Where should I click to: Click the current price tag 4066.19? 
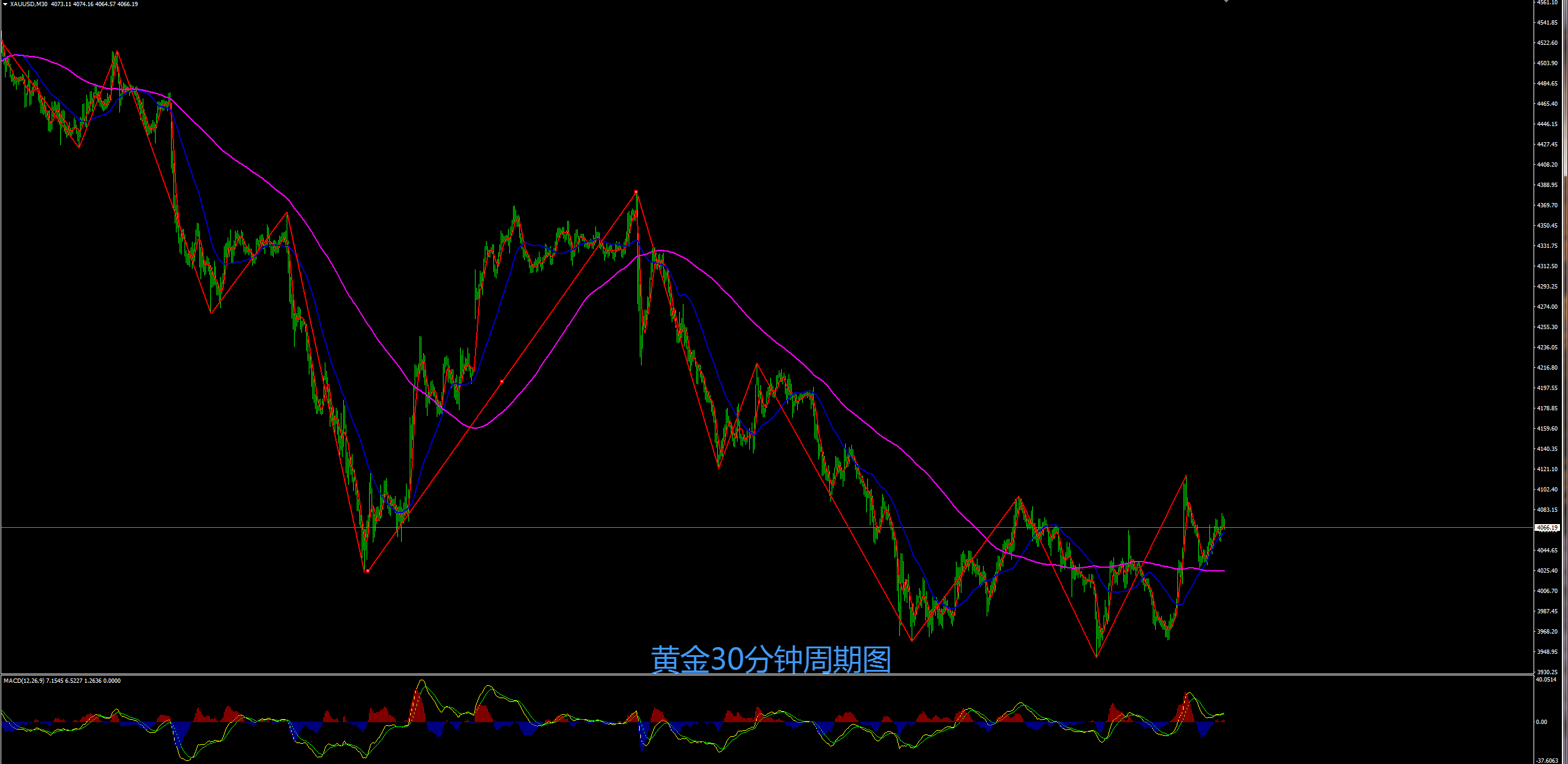click(x=1547, y=528)
